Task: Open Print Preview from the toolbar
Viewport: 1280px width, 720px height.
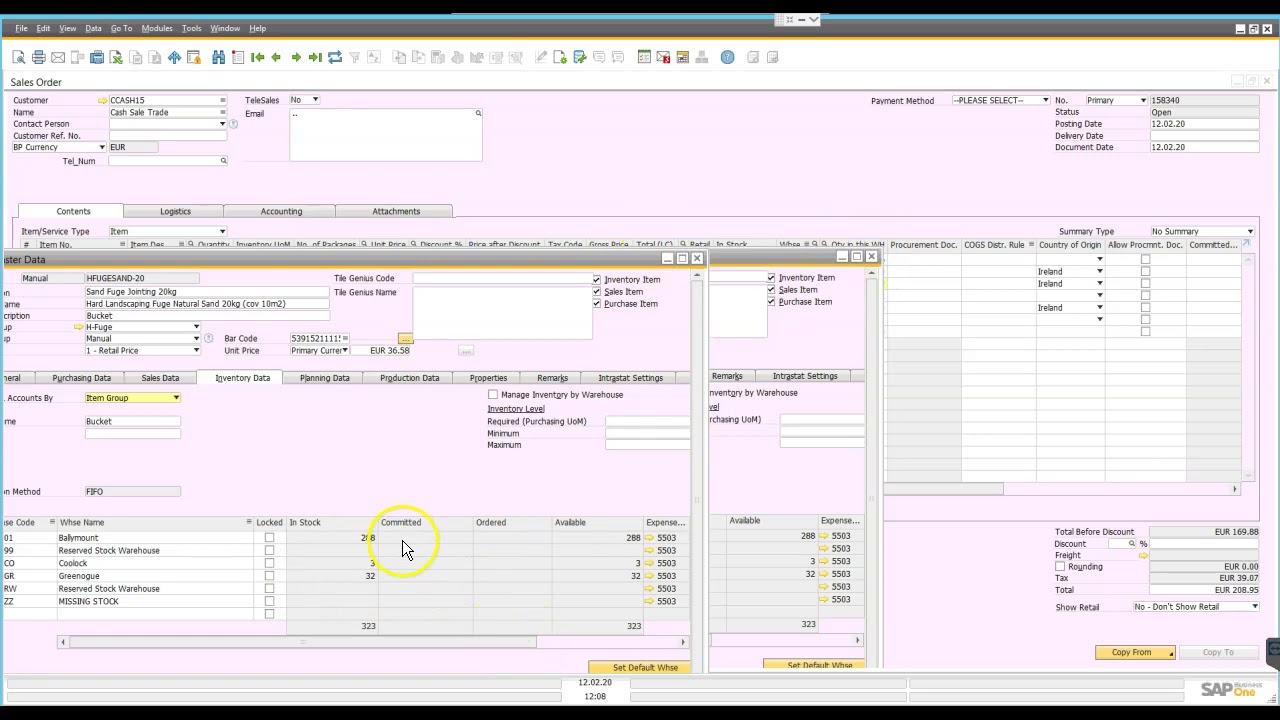Action: 19,57
